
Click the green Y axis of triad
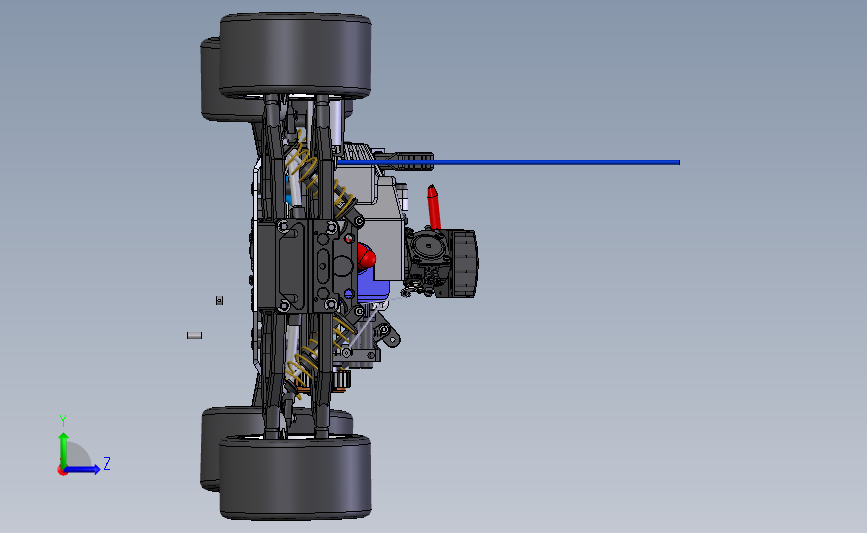[64, 450]
